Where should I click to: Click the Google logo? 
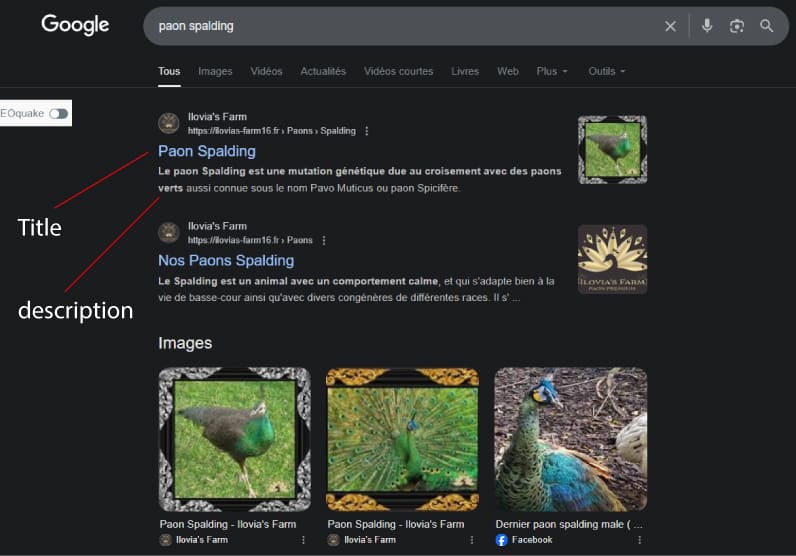75,25
